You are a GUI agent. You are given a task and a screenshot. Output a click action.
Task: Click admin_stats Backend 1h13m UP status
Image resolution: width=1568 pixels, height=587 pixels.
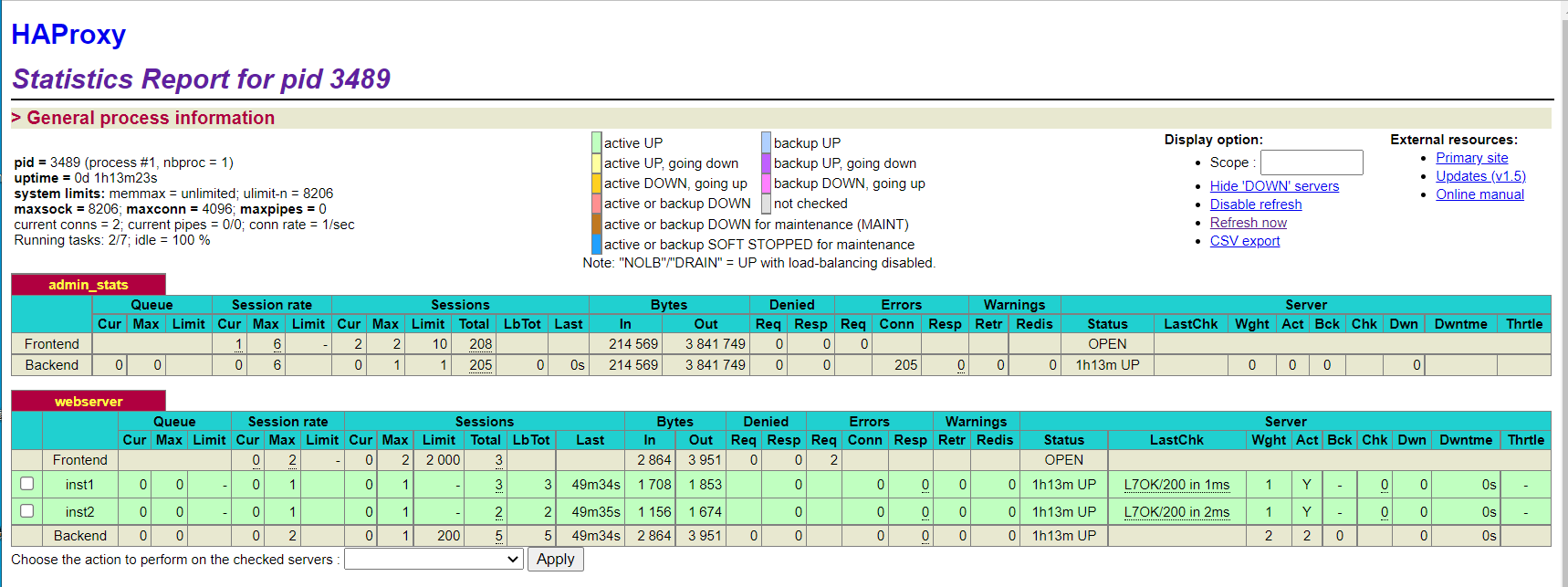[1107, 365]
